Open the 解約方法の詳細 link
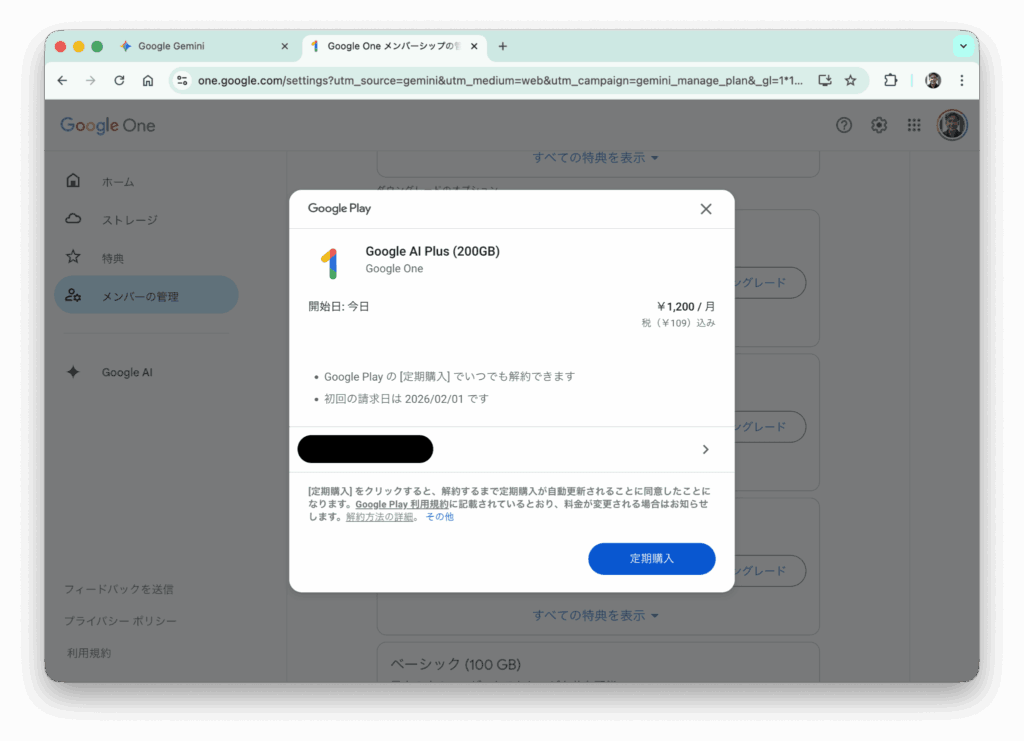This screenshot has height=741, width=1024. tap(379, 516)
